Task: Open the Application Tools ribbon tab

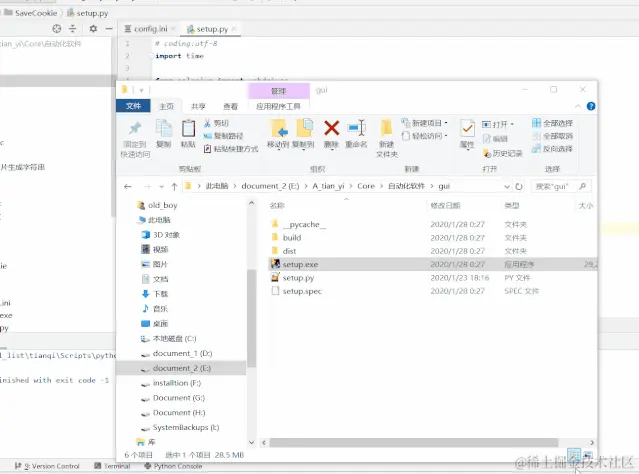Action: pos(278,106)
